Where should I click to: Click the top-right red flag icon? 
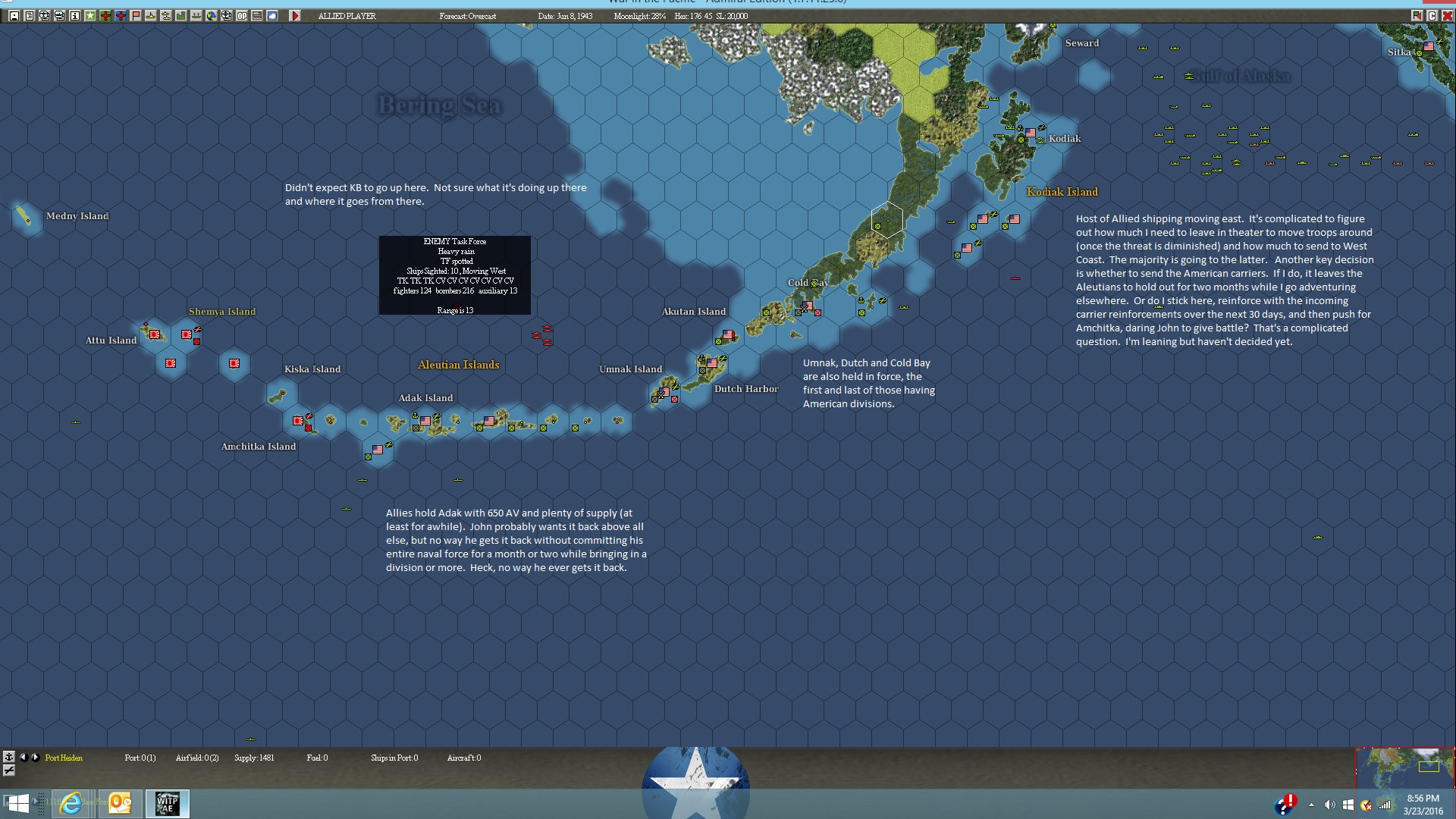[1417, 15]
